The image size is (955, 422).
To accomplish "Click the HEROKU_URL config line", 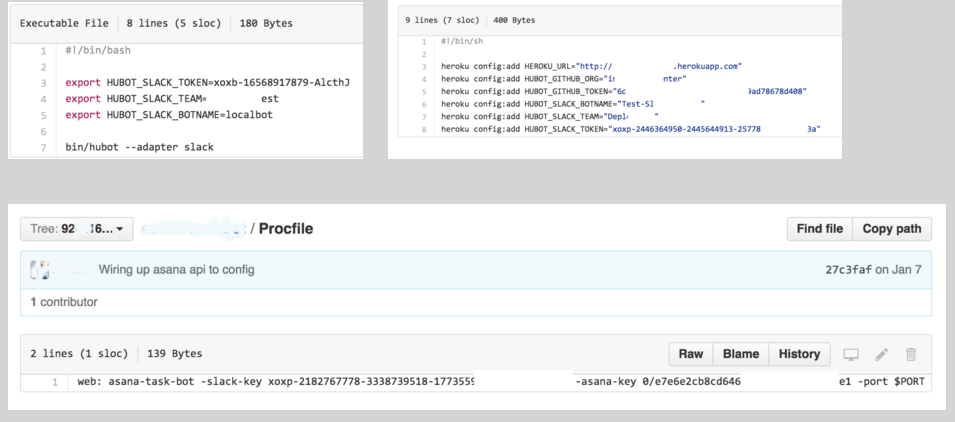I will [x=590, y=66].
